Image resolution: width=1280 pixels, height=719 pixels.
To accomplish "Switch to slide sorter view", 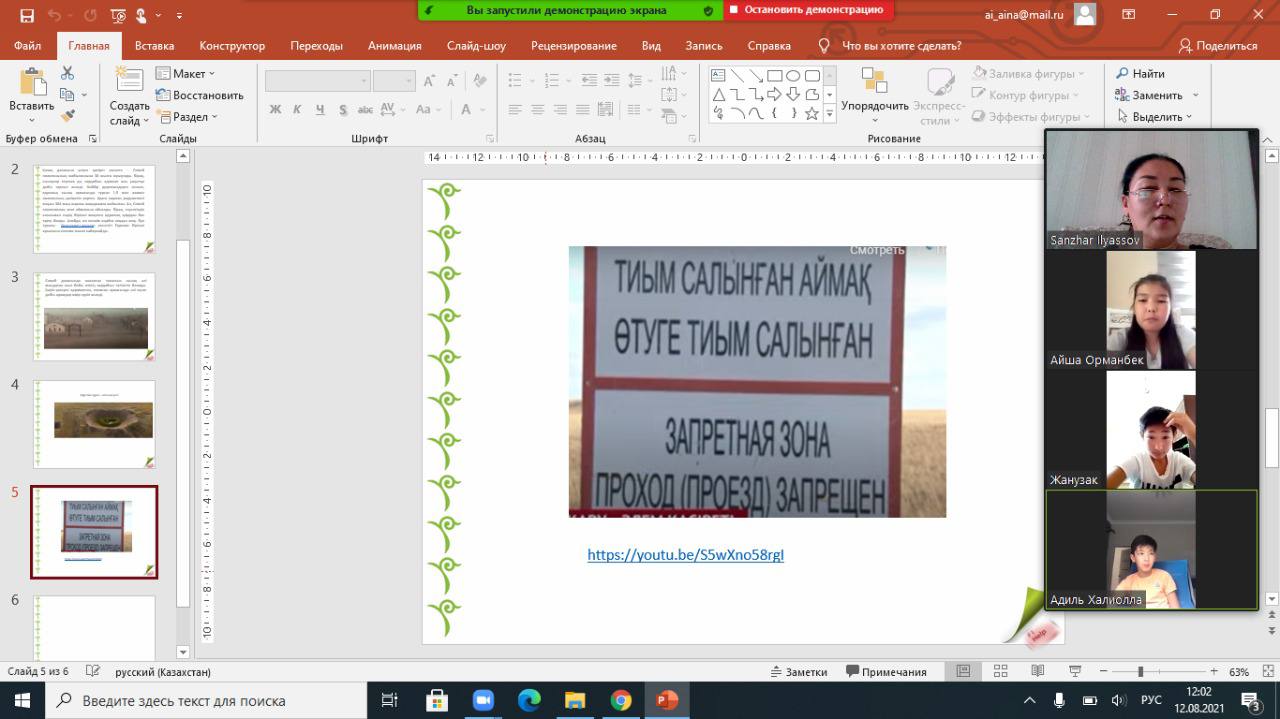I will click(999, 672).
